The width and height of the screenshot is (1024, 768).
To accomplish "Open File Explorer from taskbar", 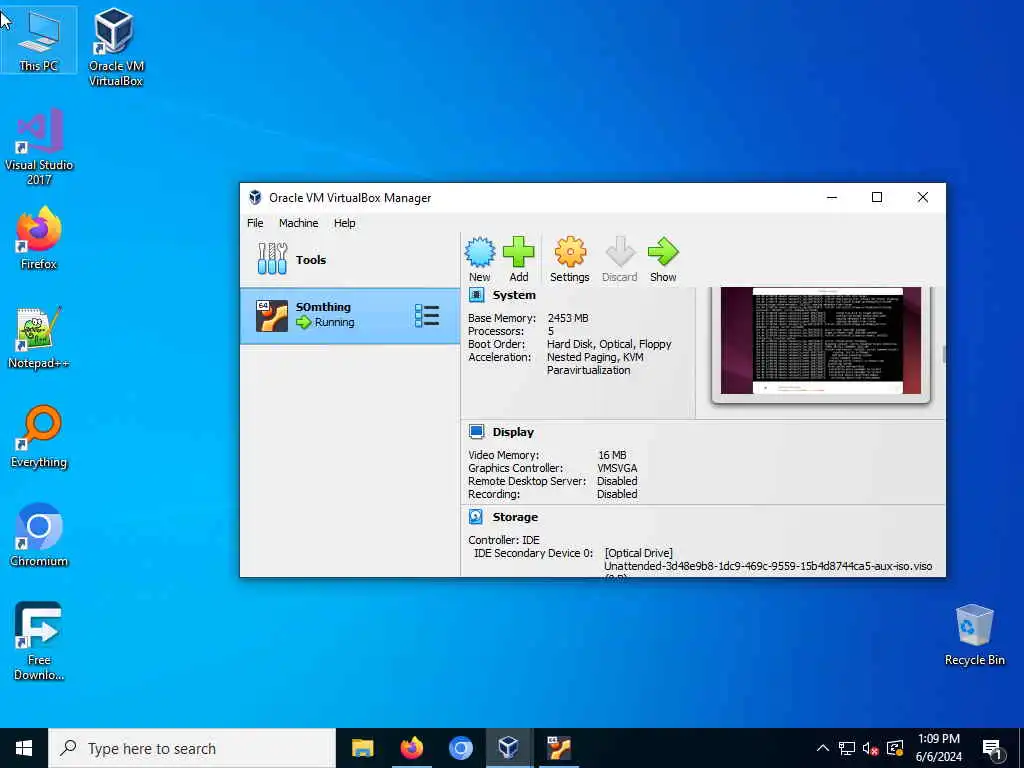I will pyautogui.click(x=362, y=748).
